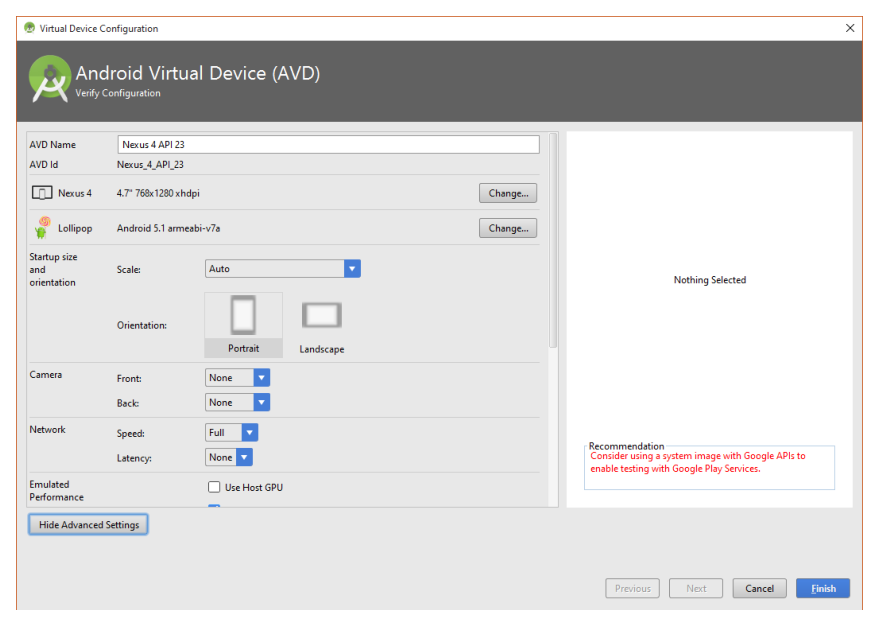The height and width of the screenshot is (627, 880).
Task: Click the settings panel vertical scrollbar
Action: 553,240
